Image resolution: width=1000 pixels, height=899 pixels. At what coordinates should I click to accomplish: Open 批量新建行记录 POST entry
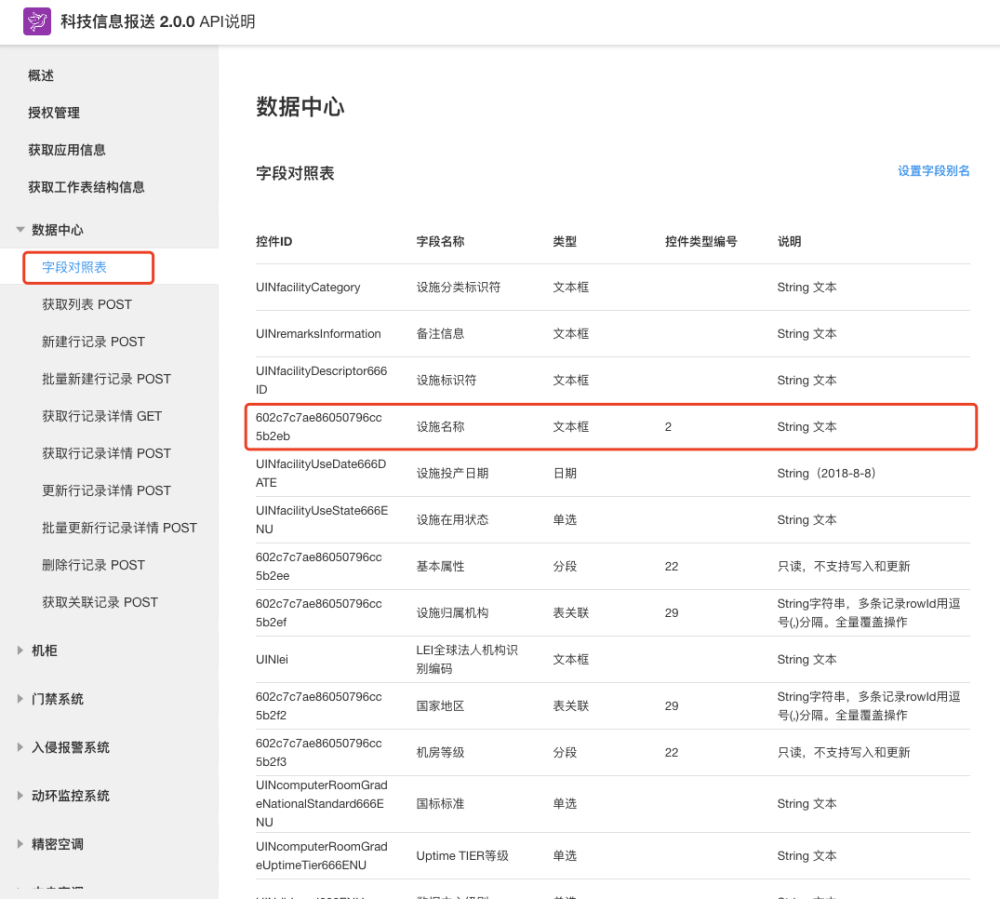(106, 379)
